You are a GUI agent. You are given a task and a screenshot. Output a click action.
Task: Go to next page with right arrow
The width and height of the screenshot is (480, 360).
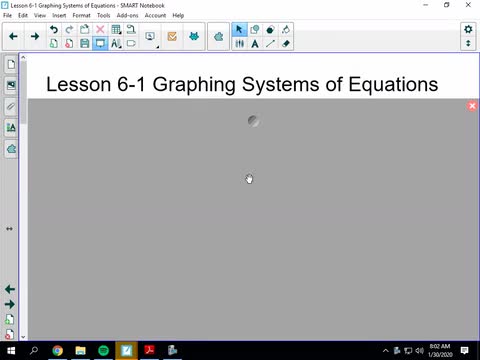click(35, 36)
